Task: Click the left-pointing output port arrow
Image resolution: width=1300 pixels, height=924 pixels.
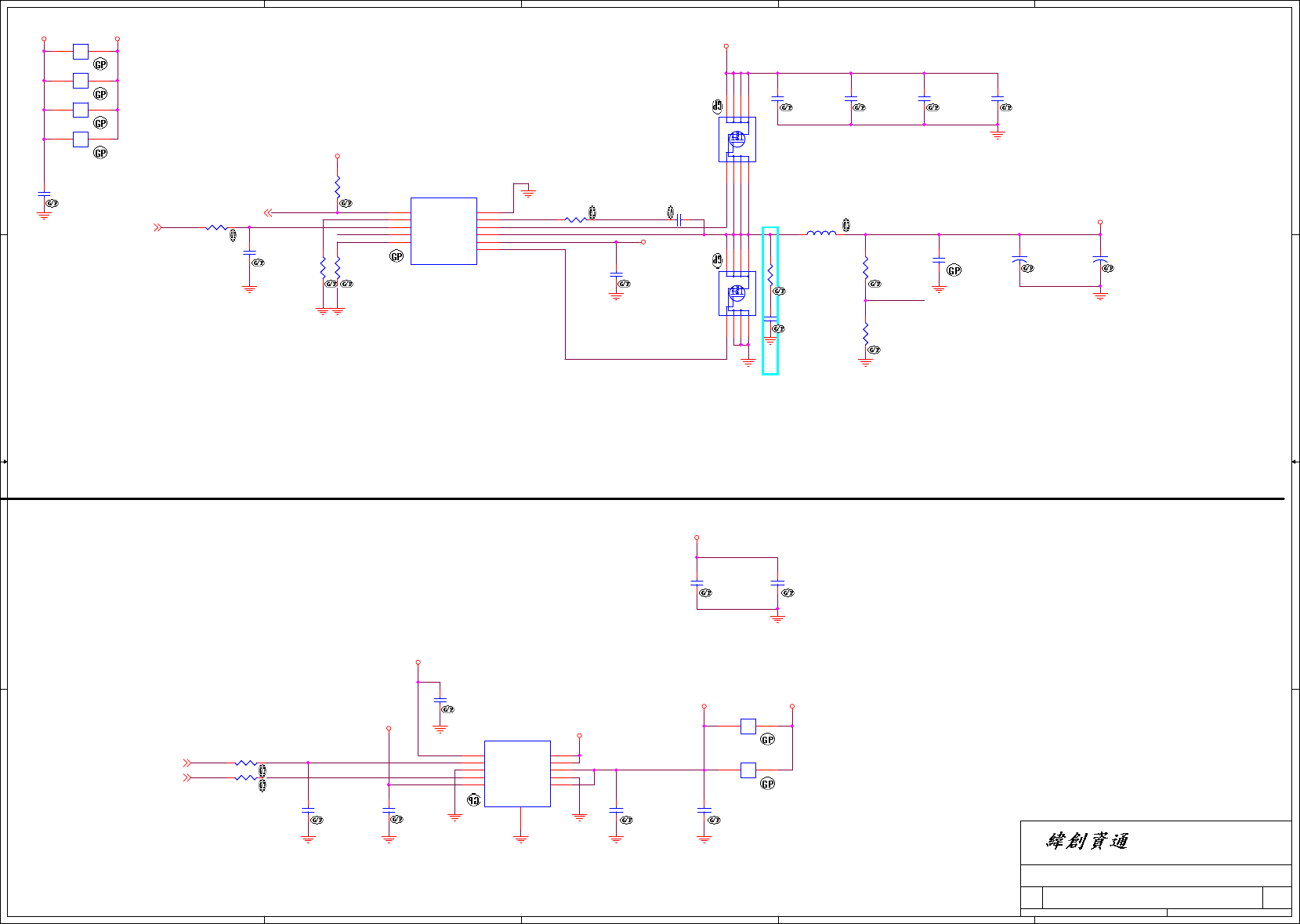Action: (x=268, y=212)
